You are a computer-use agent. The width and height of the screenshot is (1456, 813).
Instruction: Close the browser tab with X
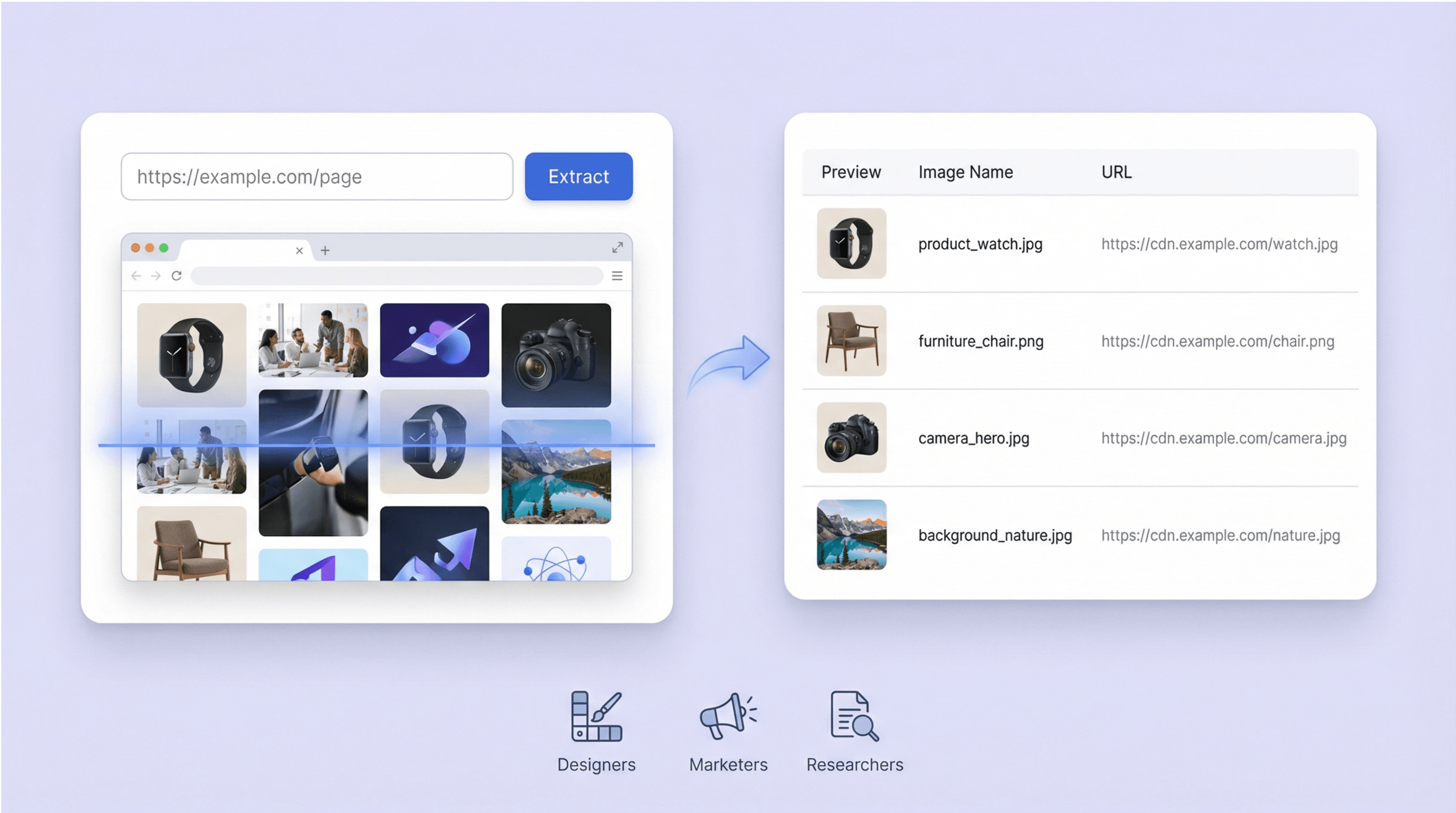click(300, 250)
